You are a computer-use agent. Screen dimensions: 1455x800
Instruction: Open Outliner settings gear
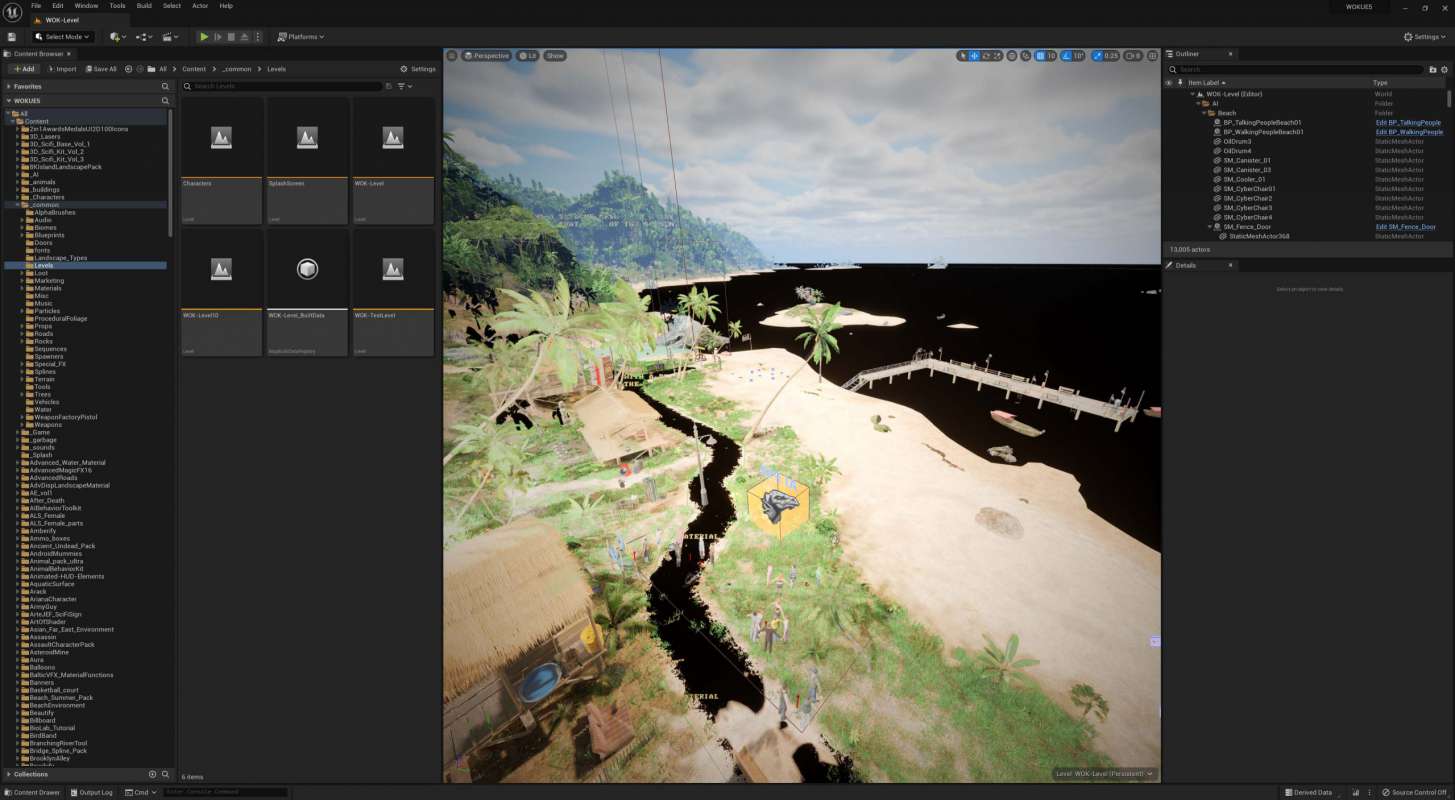tap(1444, 70)
